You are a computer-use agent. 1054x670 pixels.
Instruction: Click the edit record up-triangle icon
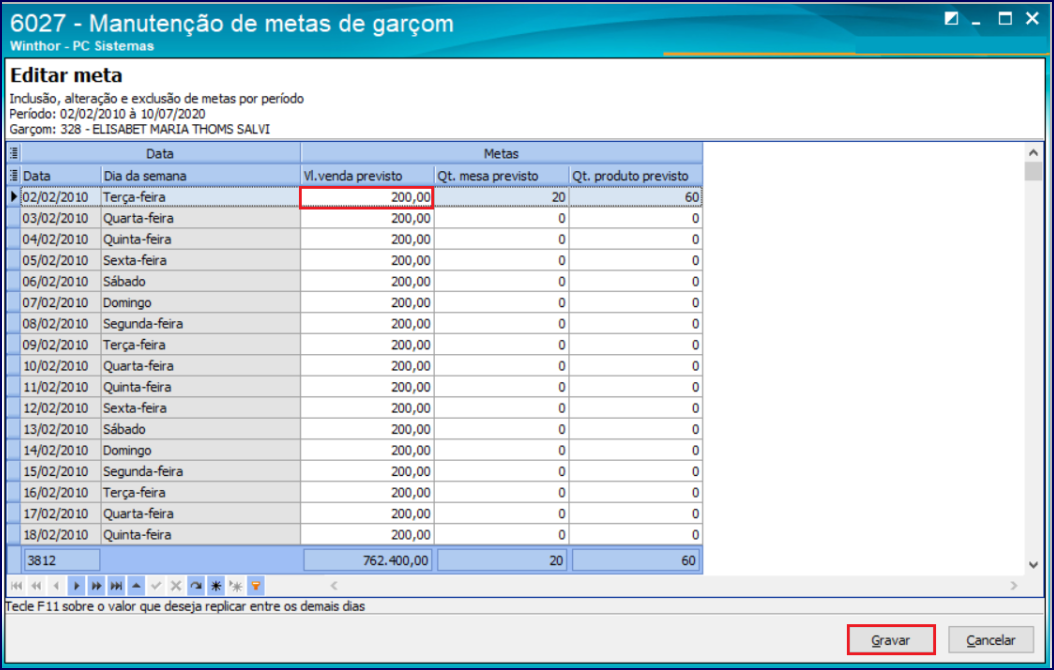[136, 586]
